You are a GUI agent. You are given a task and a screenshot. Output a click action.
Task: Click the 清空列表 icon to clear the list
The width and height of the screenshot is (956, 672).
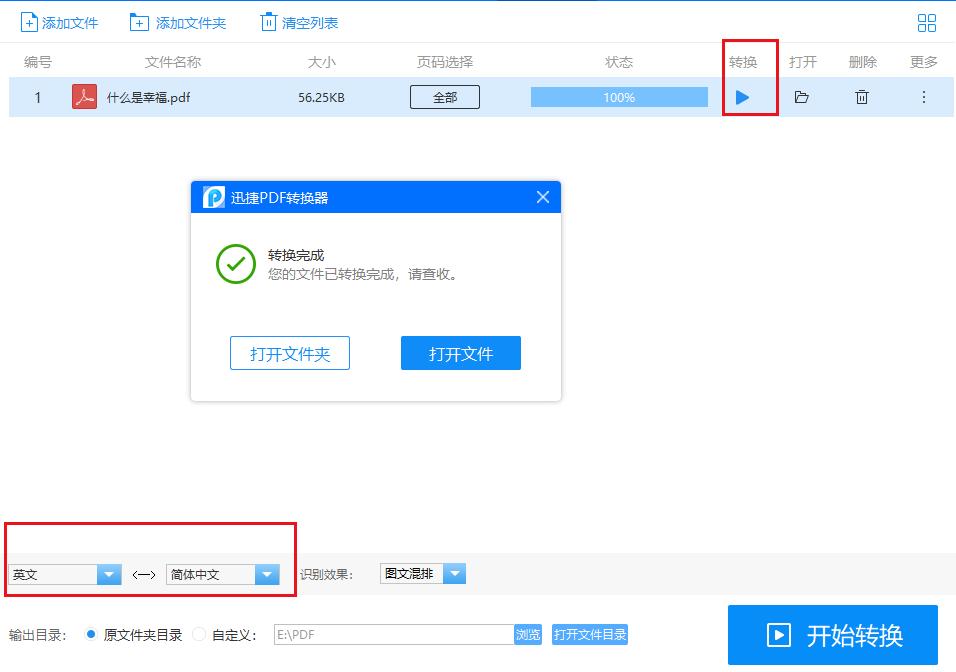267,20
